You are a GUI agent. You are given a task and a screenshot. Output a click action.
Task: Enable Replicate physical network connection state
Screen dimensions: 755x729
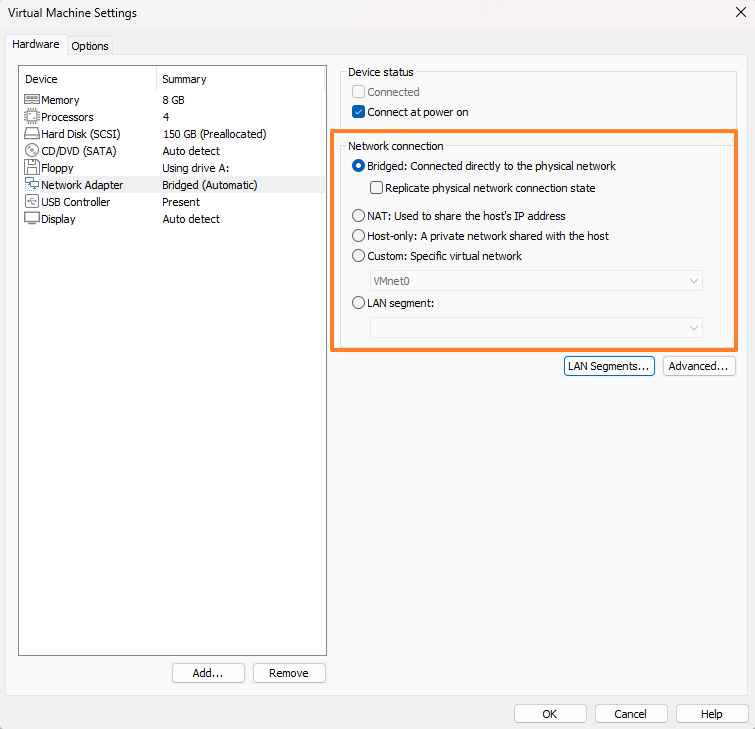coord(376,188)
